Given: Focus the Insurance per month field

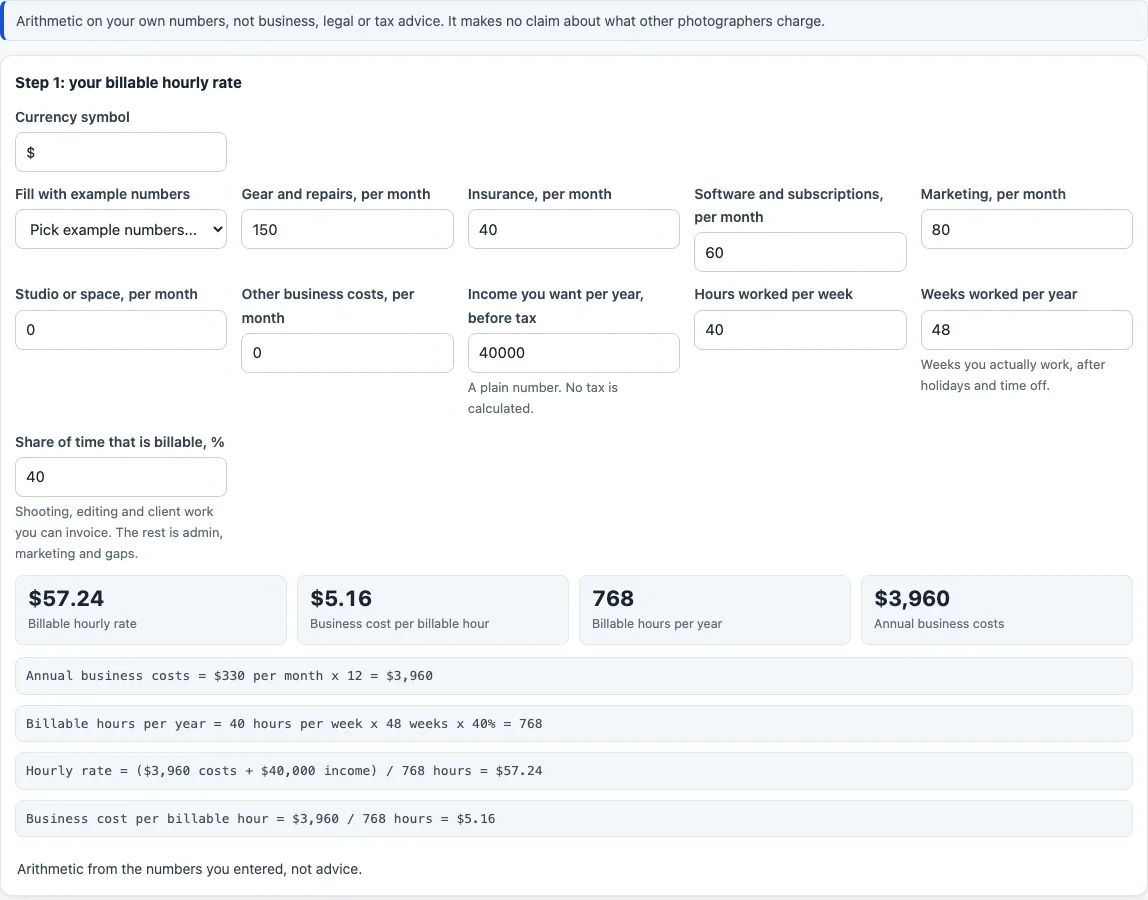Looking at the screenshot, I should point(573,229).
